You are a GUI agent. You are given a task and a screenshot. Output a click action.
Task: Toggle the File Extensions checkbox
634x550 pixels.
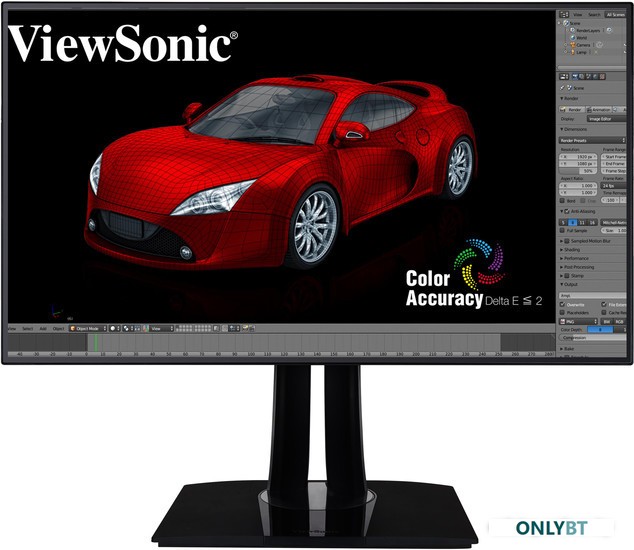(x=604, y=305)
